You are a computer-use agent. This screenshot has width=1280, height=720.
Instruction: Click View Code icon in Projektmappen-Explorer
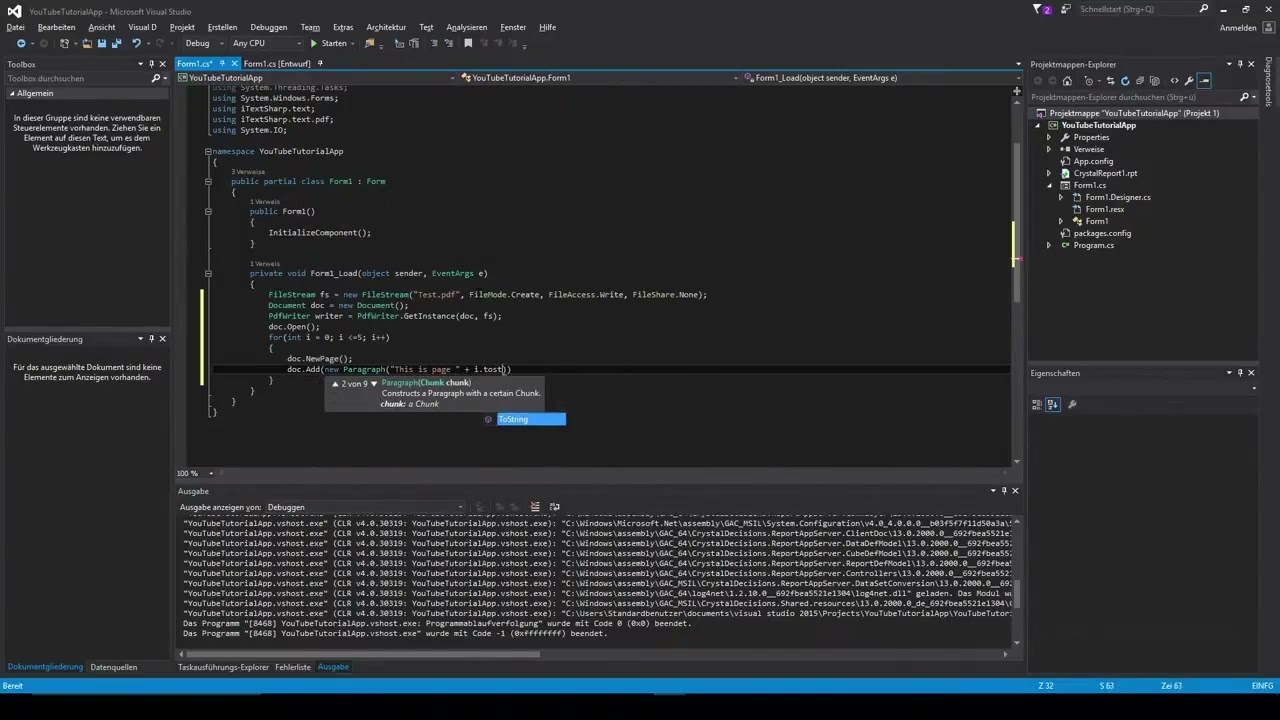(x=1175, y=81)
